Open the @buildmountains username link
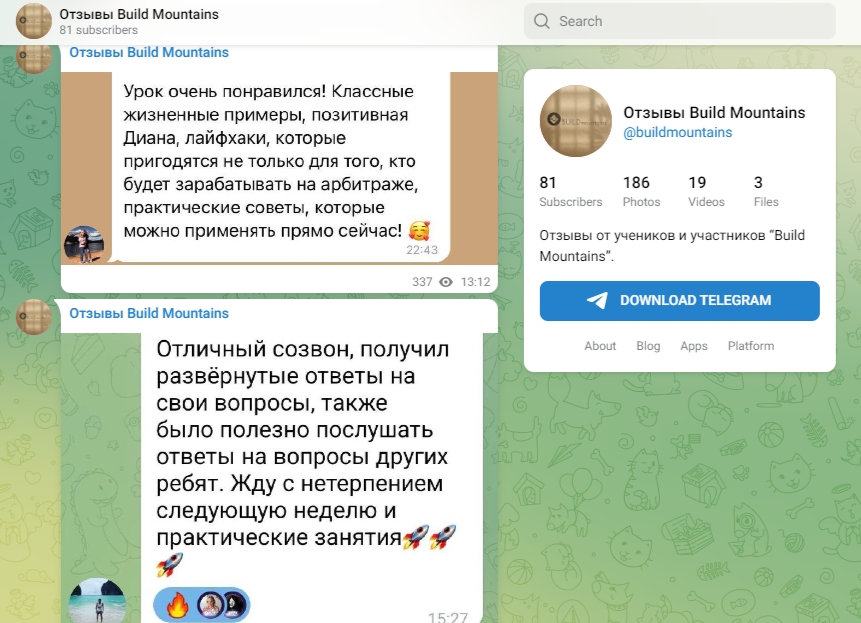 (x=677, y=132)
